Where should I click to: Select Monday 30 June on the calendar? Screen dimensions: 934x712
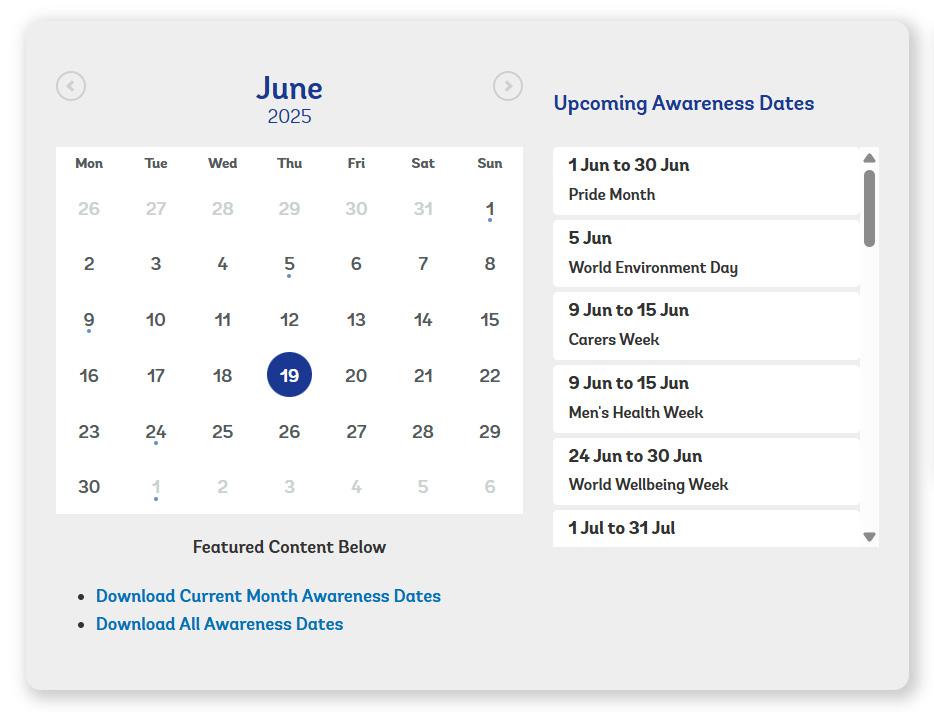[x=89, y=487]
